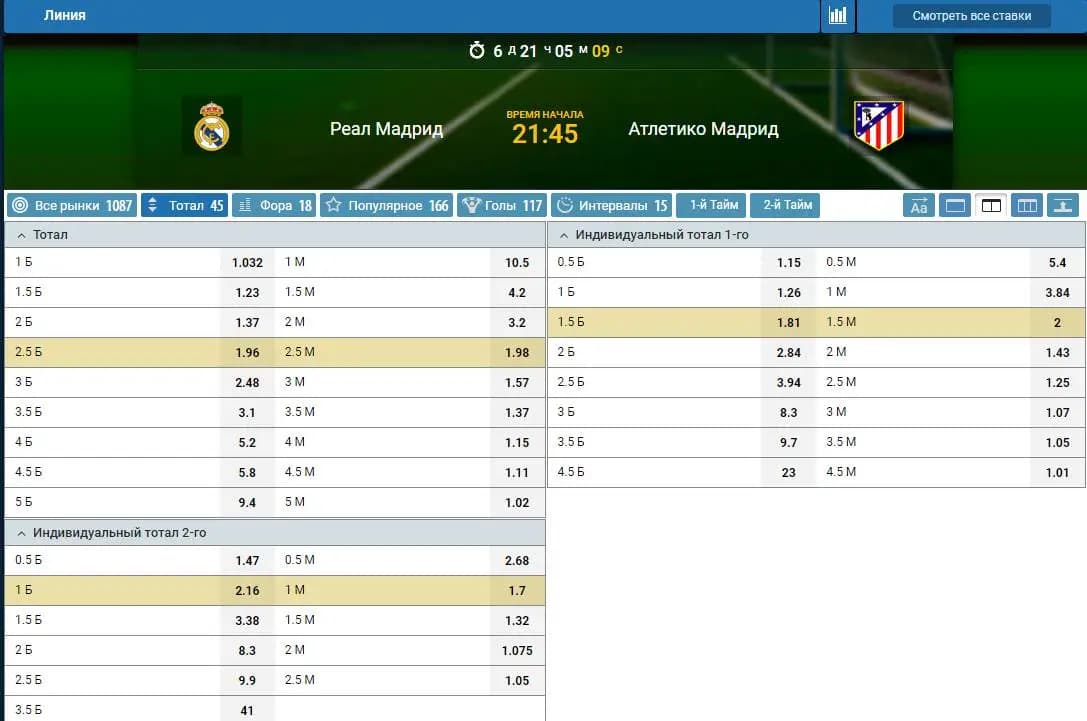Viewport: 1087px width, 721px height.
Task: Select 1-го team 1 М odds 3.84
Action: click(1057, 293)
